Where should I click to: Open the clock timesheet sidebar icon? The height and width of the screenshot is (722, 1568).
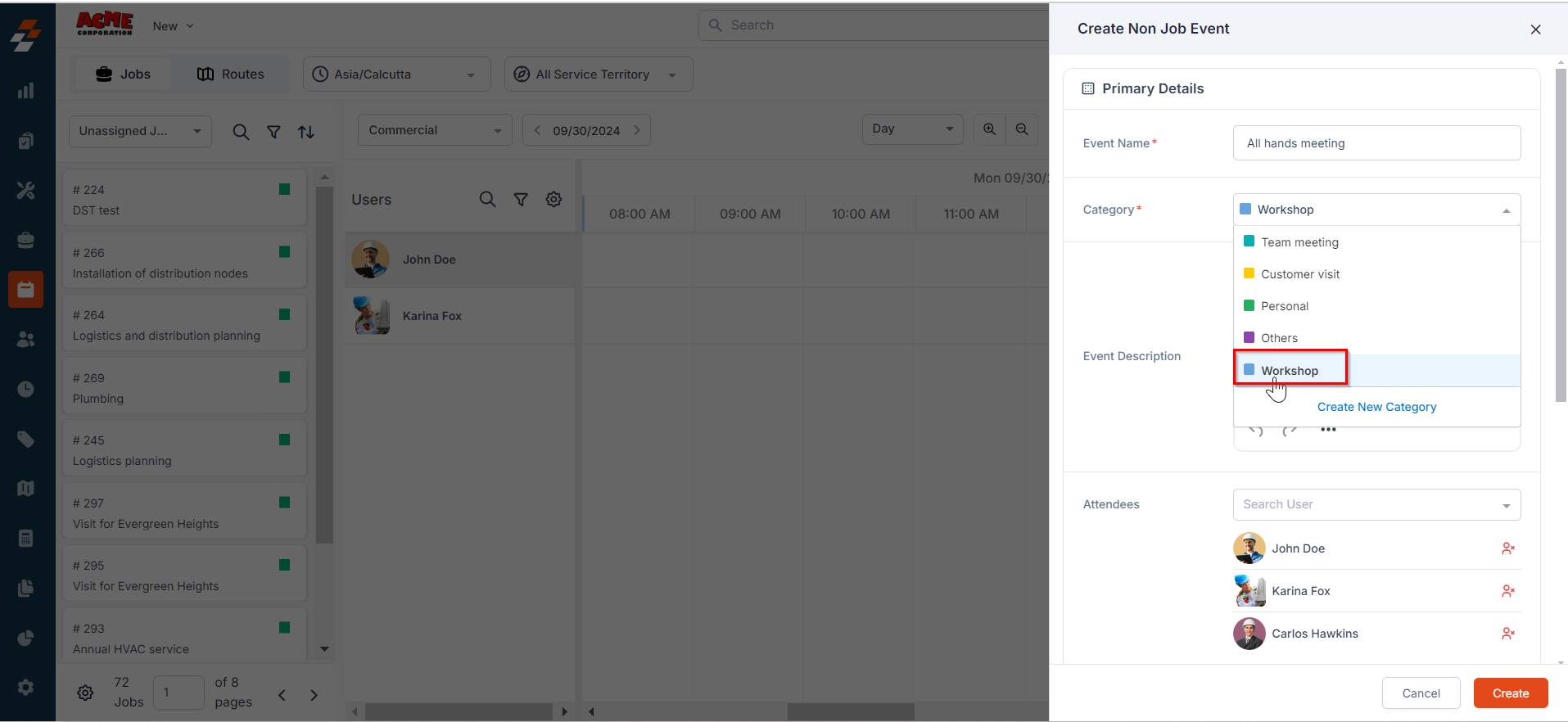pos(26,389)
